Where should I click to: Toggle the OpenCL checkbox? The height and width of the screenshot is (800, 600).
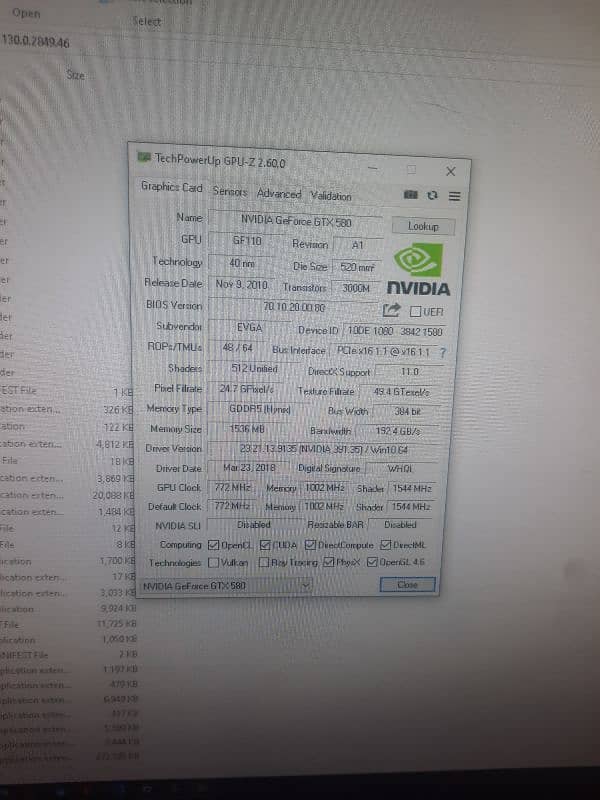click(x=213, y=545)
